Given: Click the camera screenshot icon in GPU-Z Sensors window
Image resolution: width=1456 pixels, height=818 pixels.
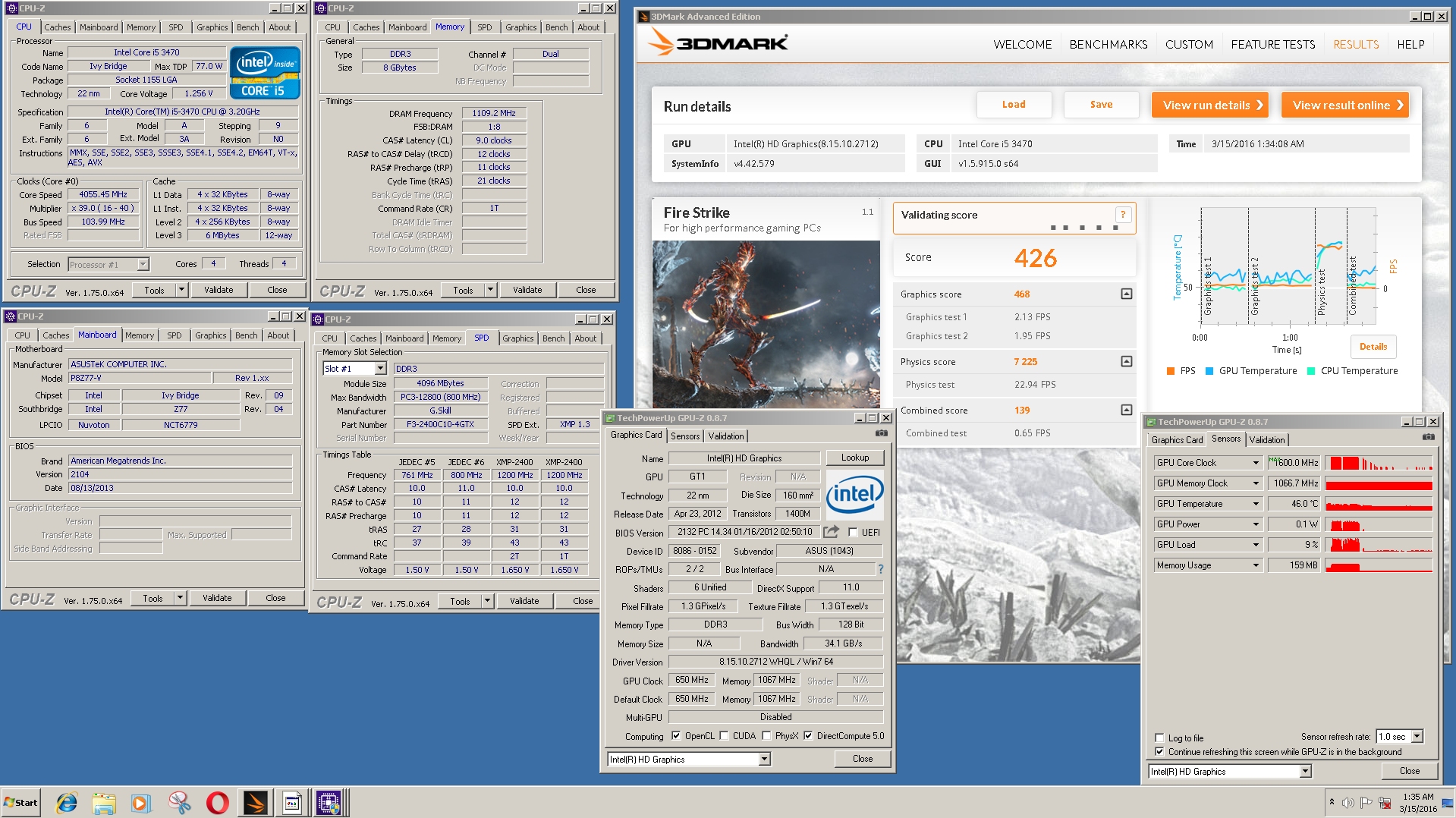Looking at the screenshot, I should tap(1428, 437).
